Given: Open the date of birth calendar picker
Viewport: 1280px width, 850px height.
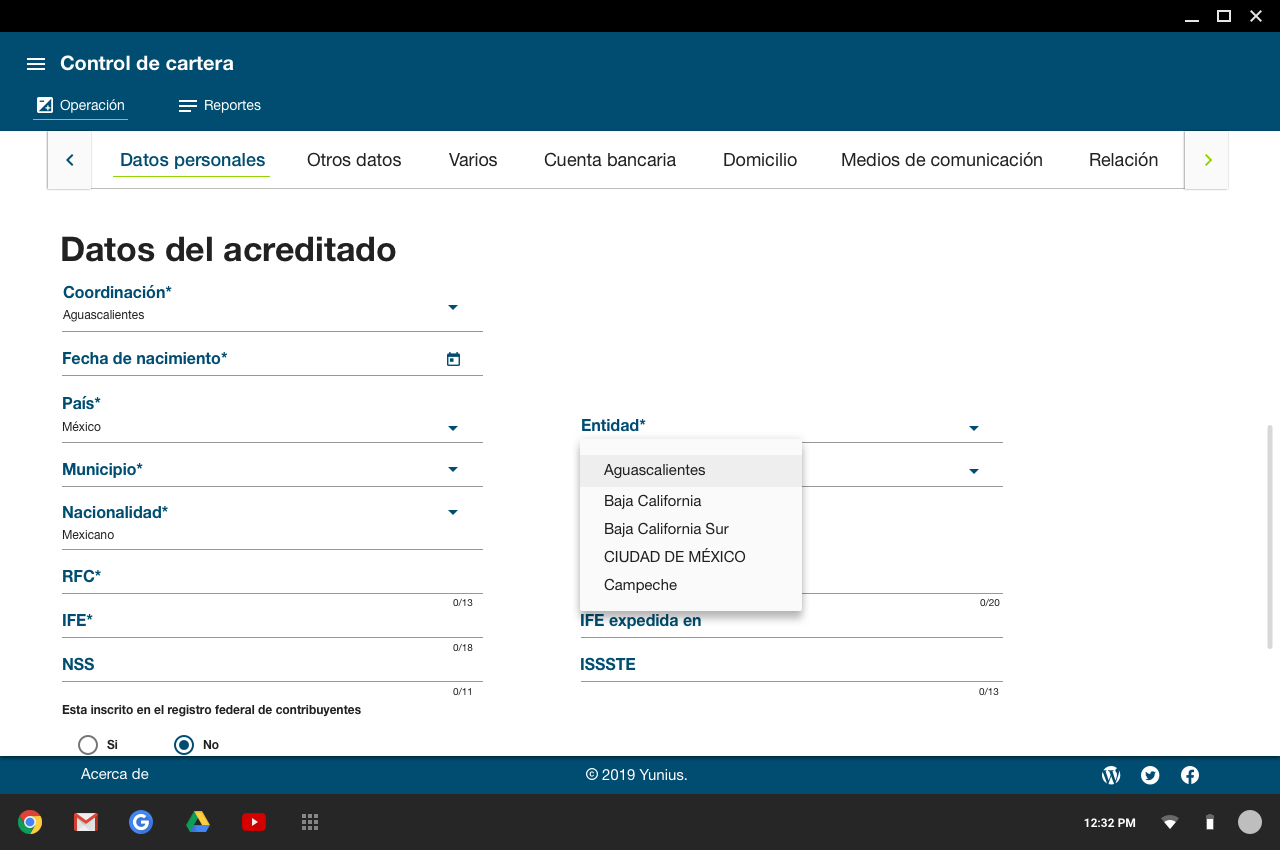Looking at the screenshot, I should (x=453, y=359).
